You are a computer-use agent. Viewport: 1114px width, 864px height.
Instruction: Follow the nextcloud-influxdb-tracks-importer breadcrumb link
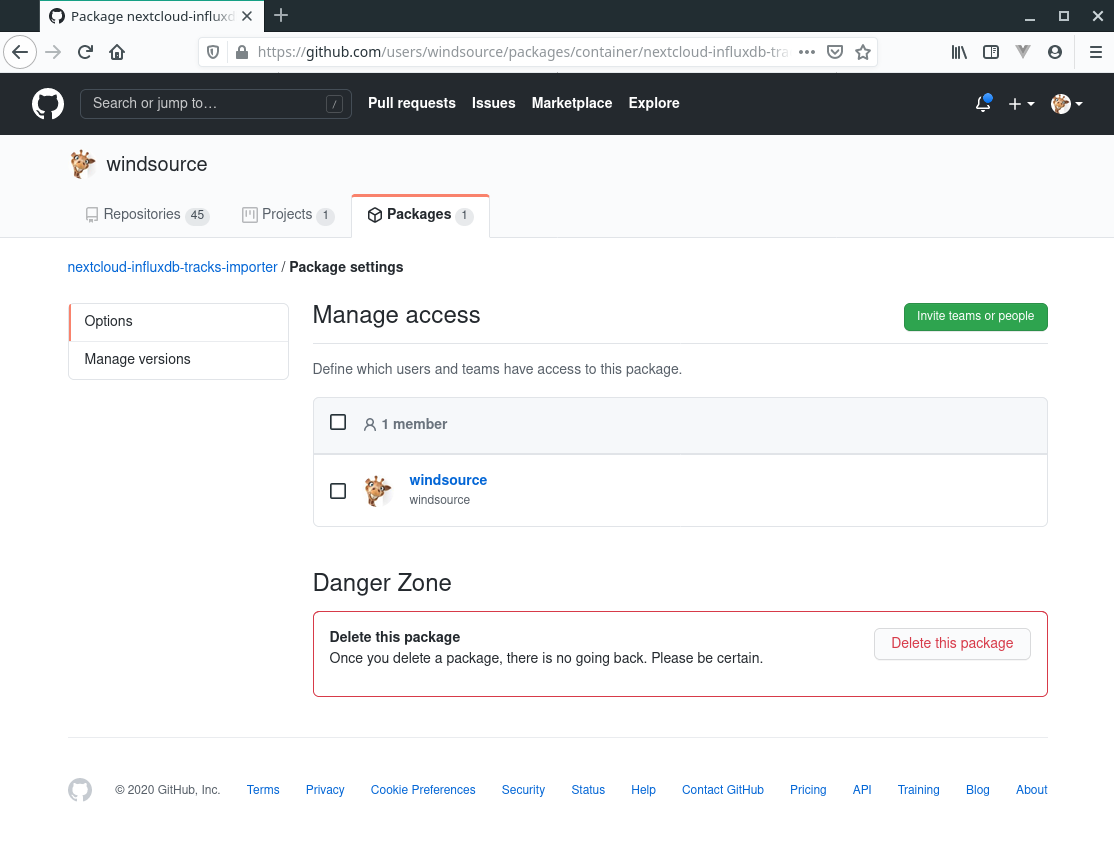172,267
